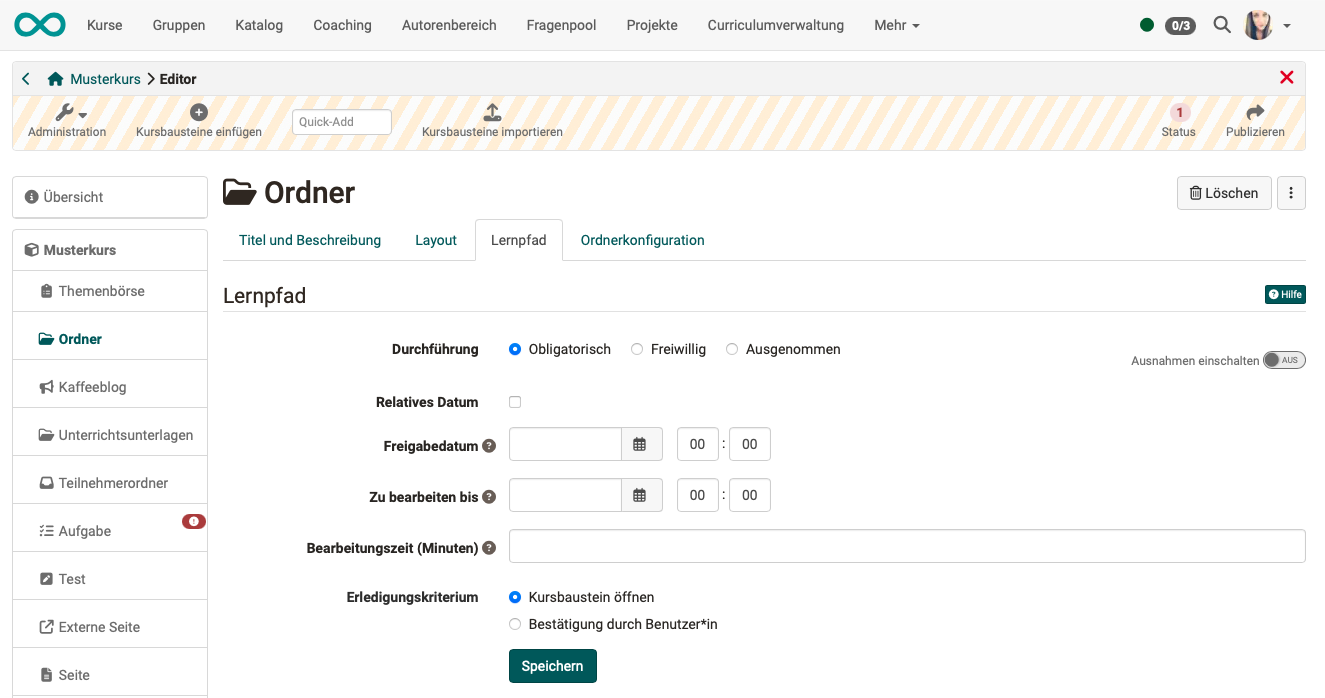This screenshot has height=698, width=1325.
Task: Switch to the Ordnerkonfiguration tab
Action: point(642,240)
